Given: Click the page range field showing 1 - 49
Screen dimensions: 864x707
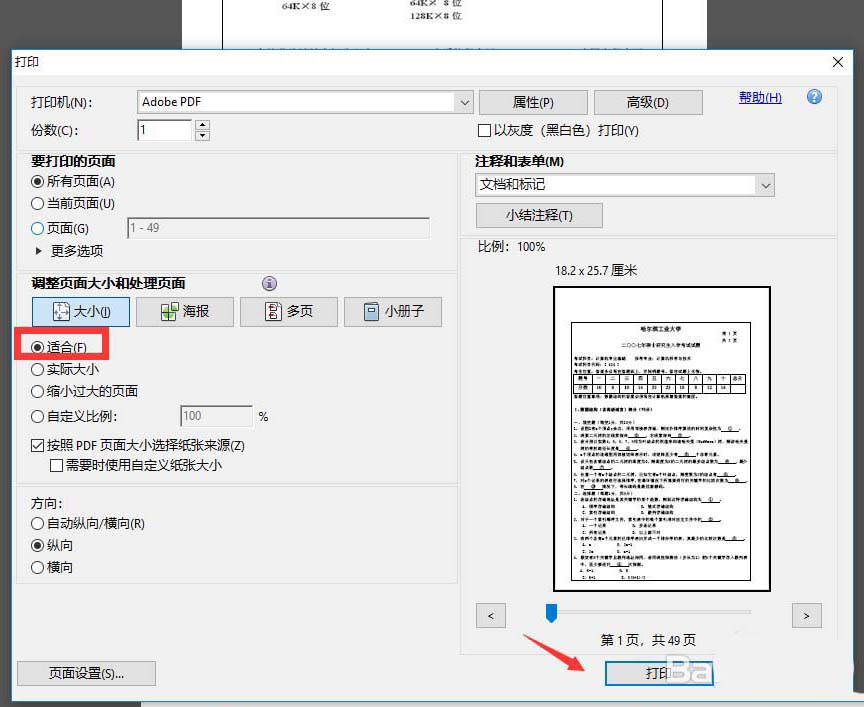Looking at the screenshot, I should tap(278, 228).
